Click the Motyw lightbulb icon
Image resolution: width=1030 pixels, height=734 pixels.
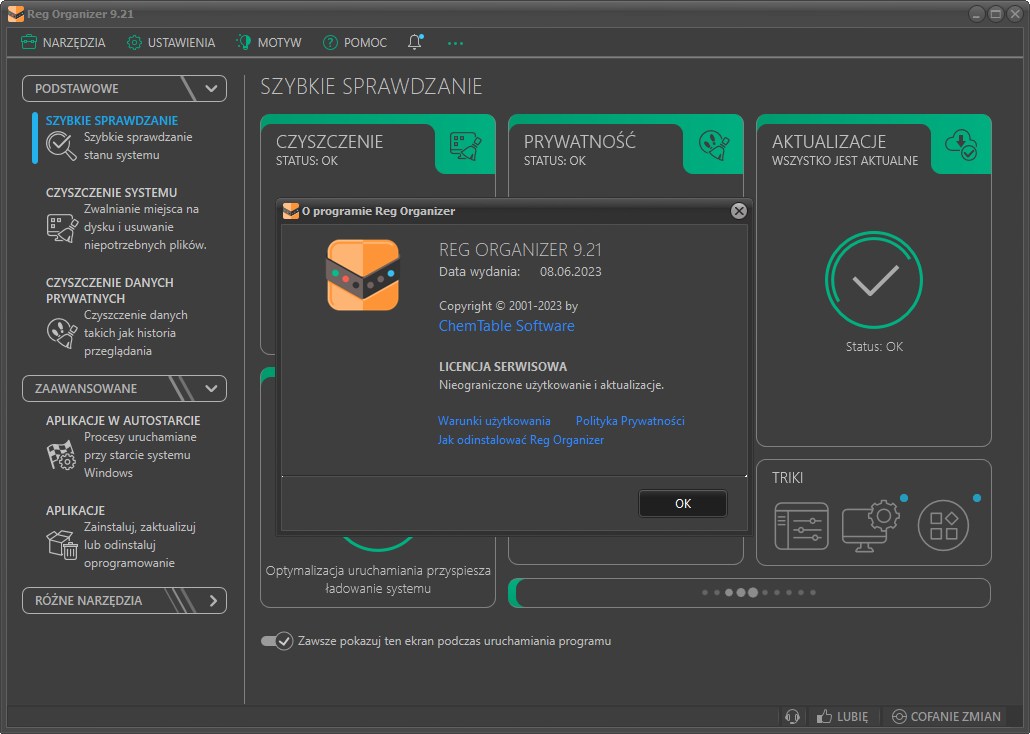tap(243, 43)
